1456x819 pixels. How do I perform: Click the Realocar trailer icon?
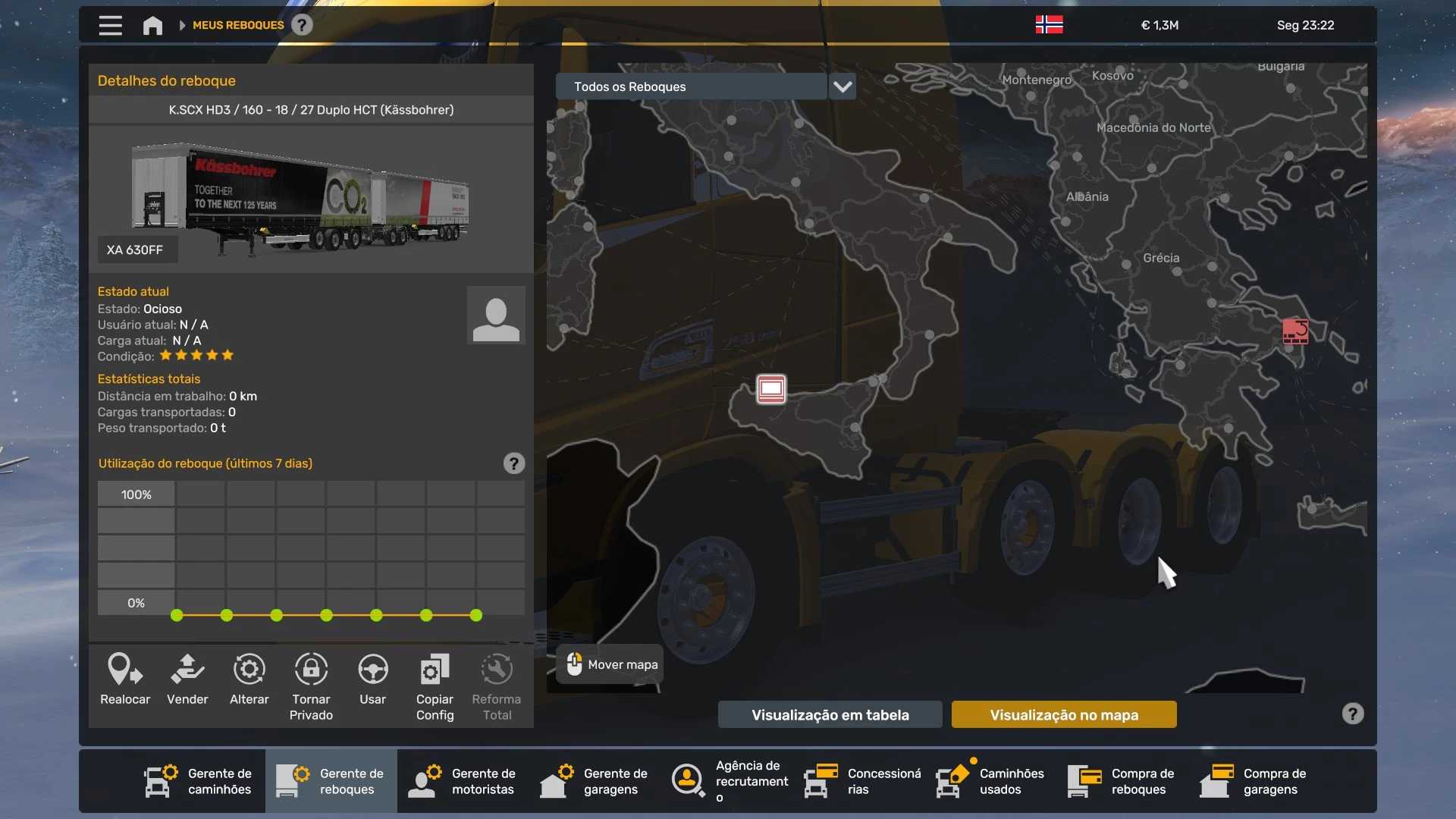coord(125,670)
